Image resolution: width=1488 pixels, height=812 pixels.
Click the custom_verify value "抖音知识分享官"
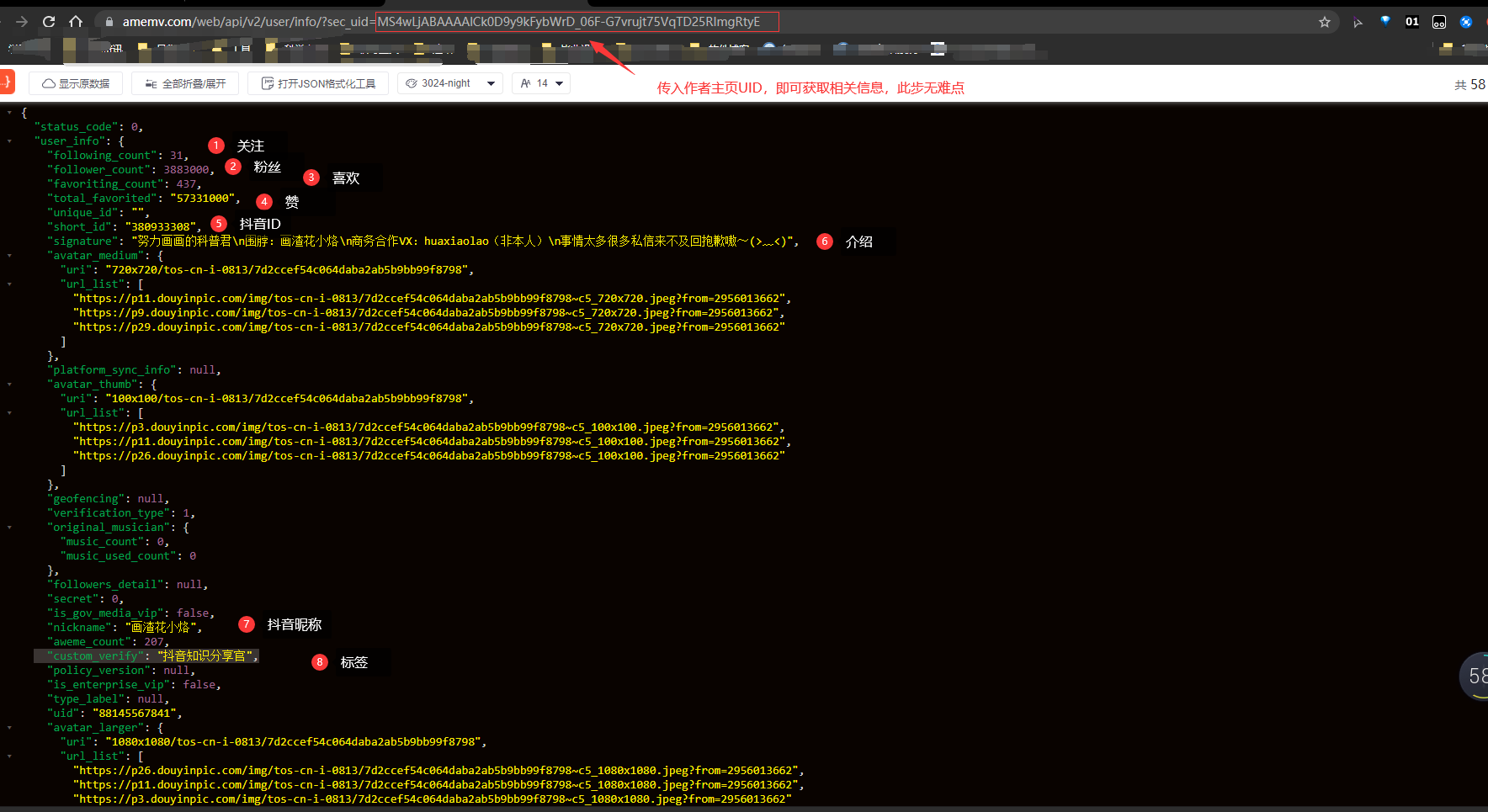205,655
